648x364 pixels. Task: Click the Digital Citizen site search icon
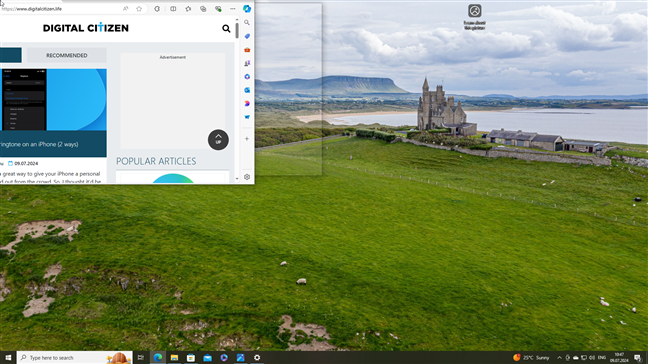coord(226,29)
